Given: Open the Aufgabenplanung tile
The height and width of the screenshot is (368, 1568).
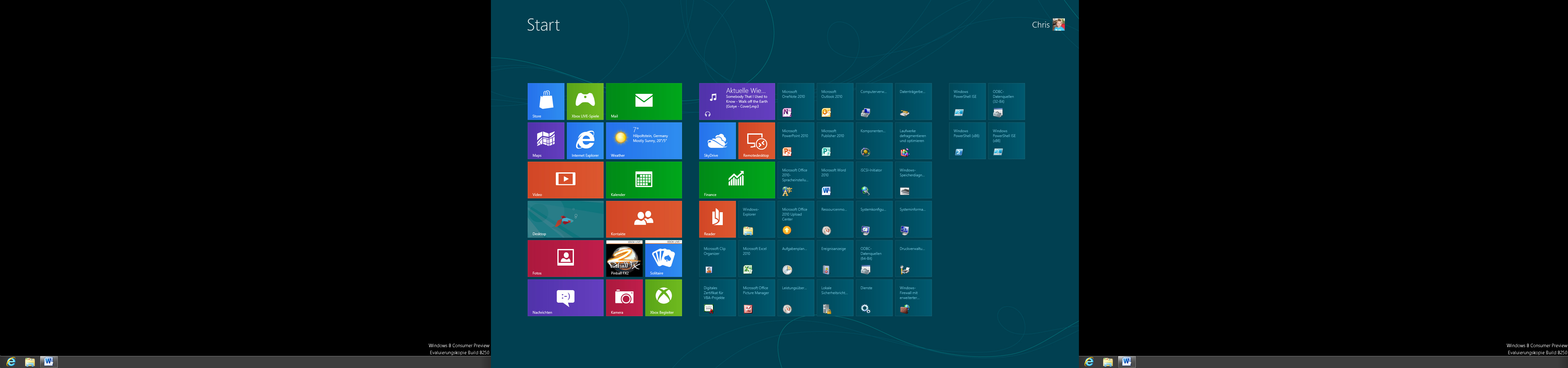Looking at the screenshot, I should coord(796,258).
